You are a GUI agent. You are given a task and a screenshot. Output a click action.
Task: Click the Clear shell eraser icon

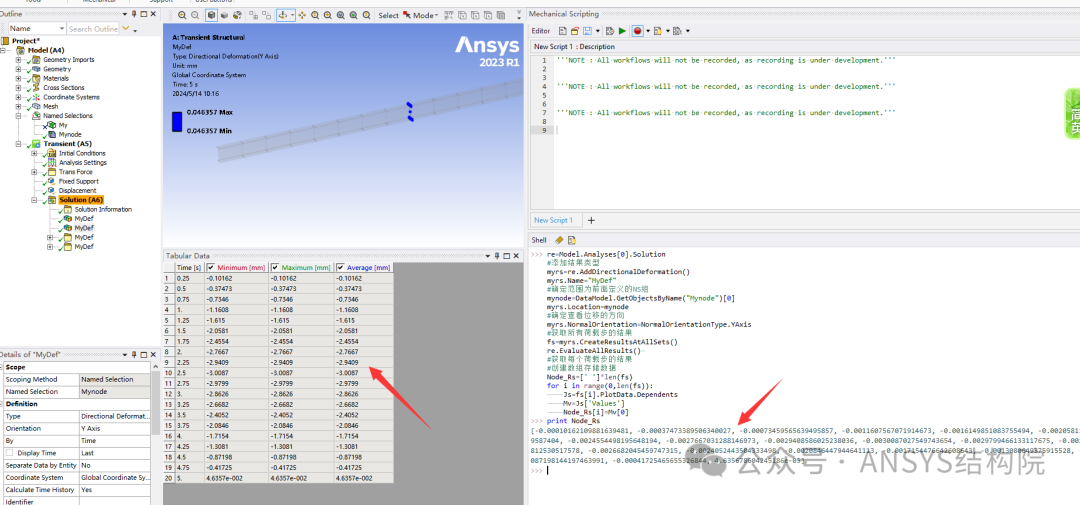(x=559, y=240)
